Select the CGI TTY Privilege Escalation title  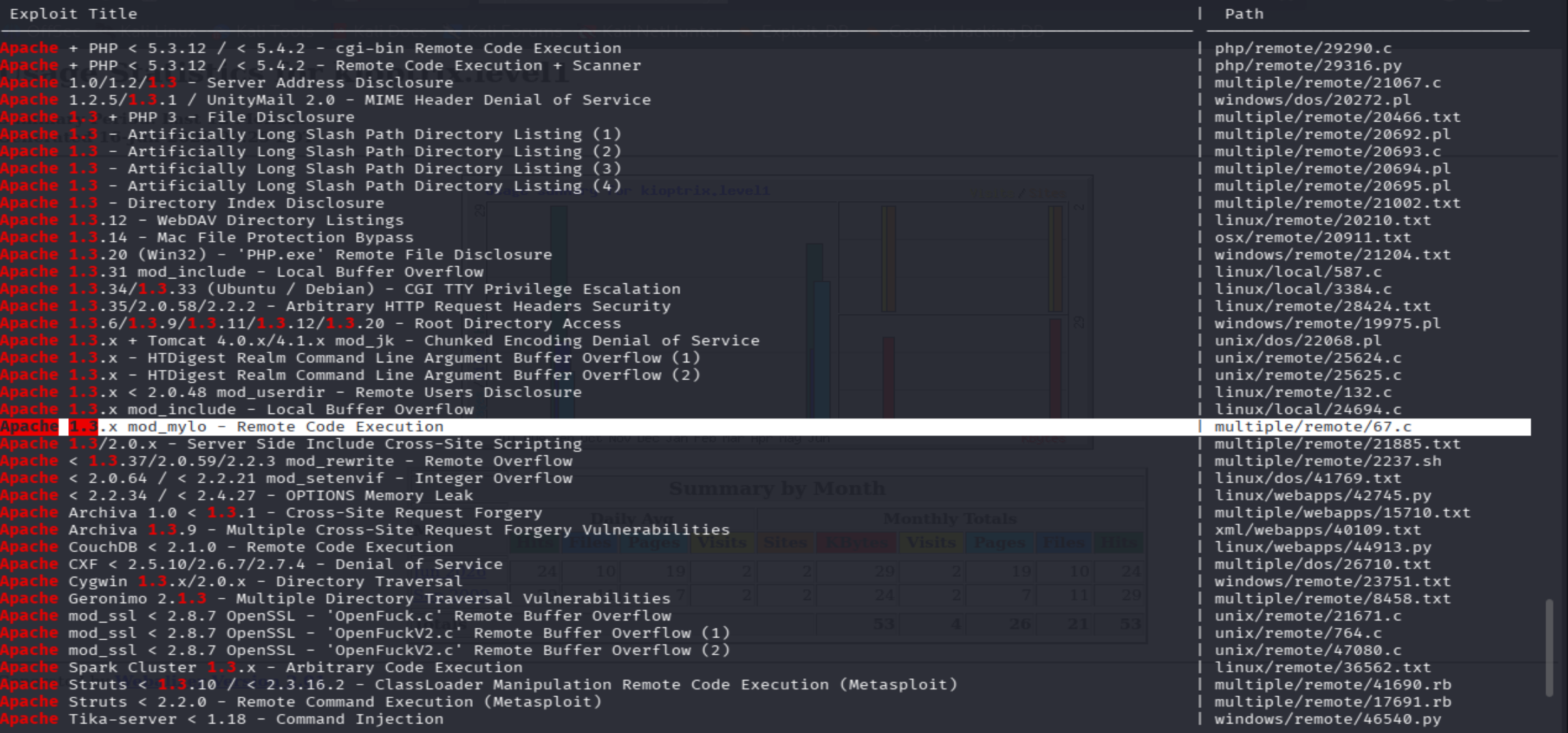pos(340,289)
